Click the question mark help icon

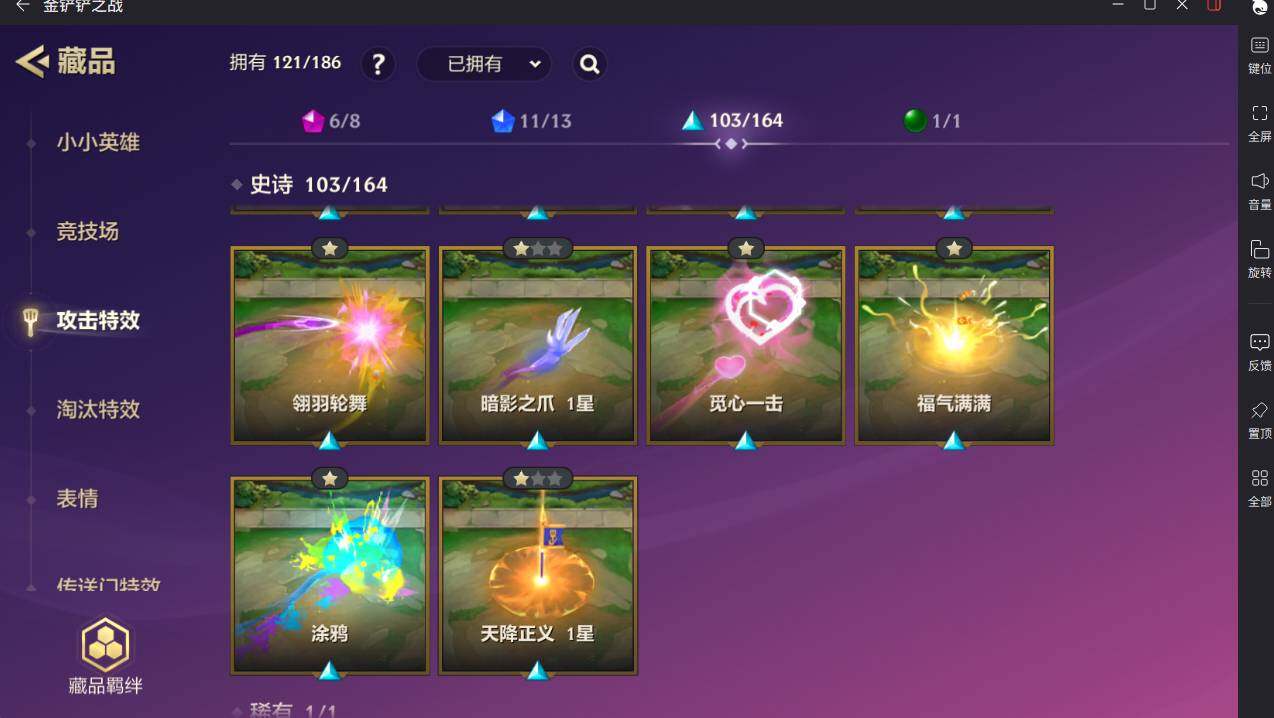[x=378, y=65]
